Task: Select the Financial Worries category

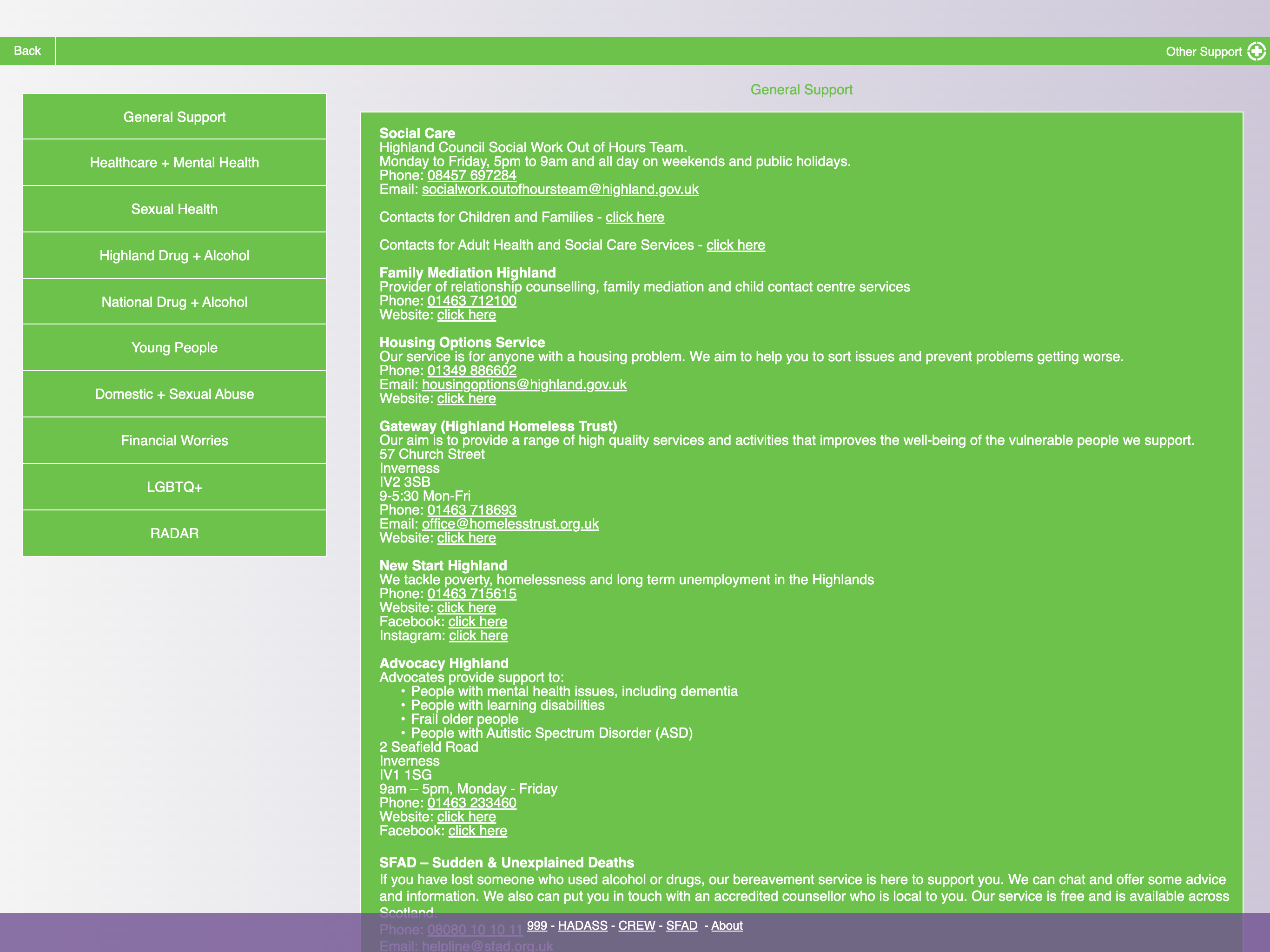Action: point(174,440)
